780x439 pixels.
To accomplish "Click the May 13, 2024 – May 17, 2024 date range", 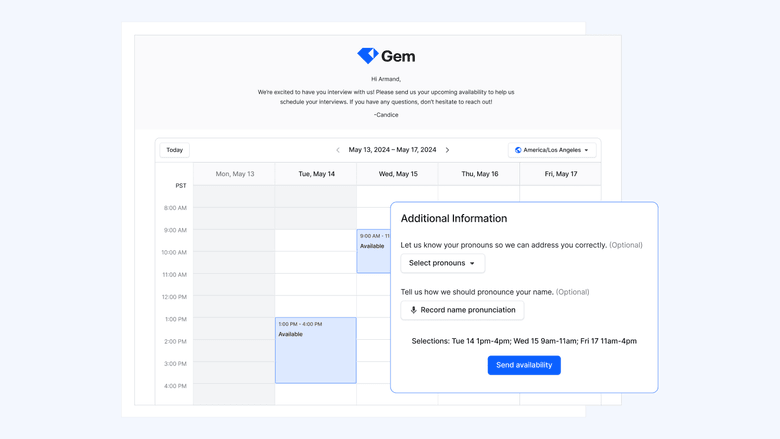I will (392, 150).
